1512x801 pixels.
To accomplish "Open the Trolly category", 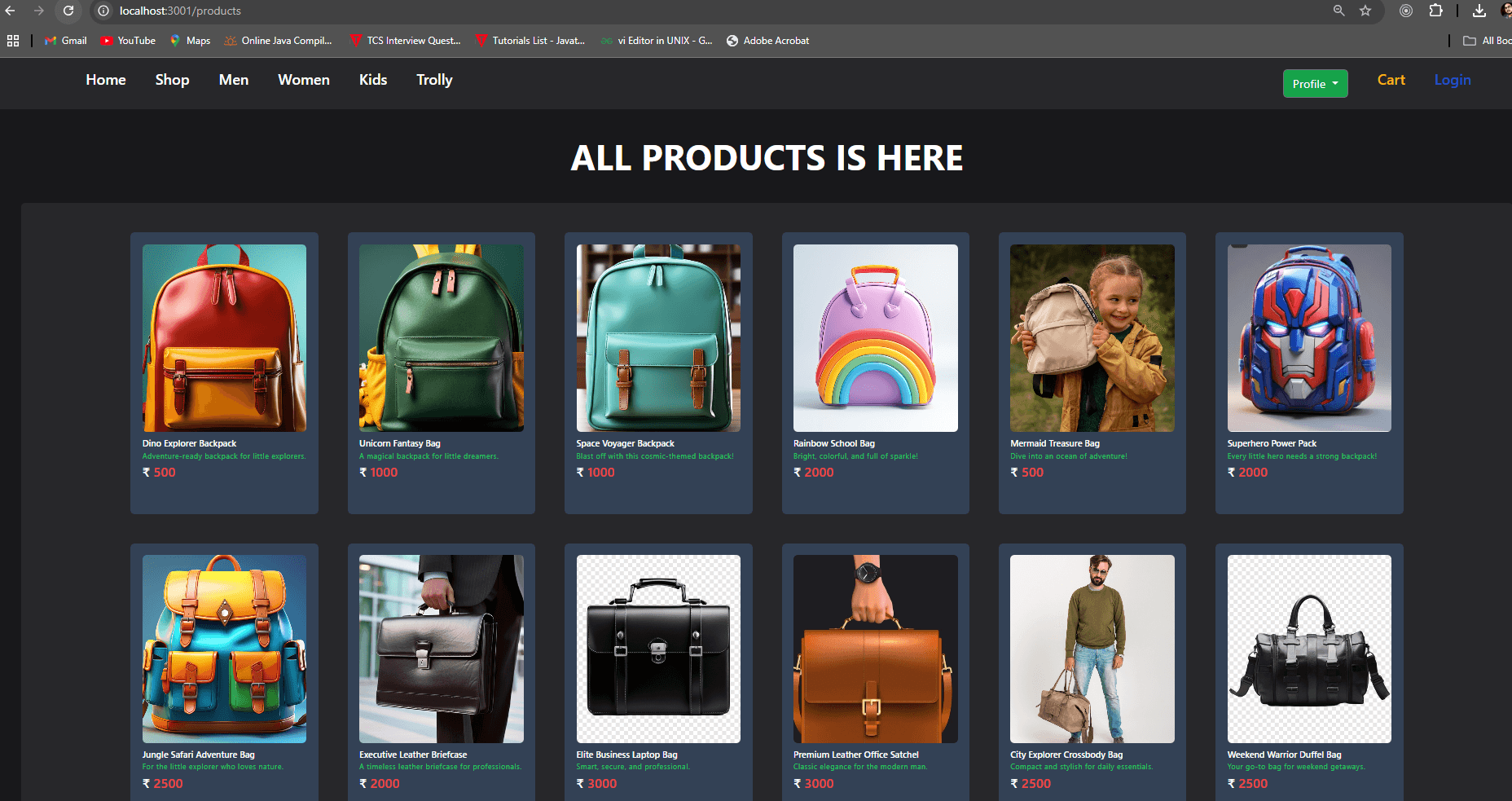I will [x=434, y=80].
